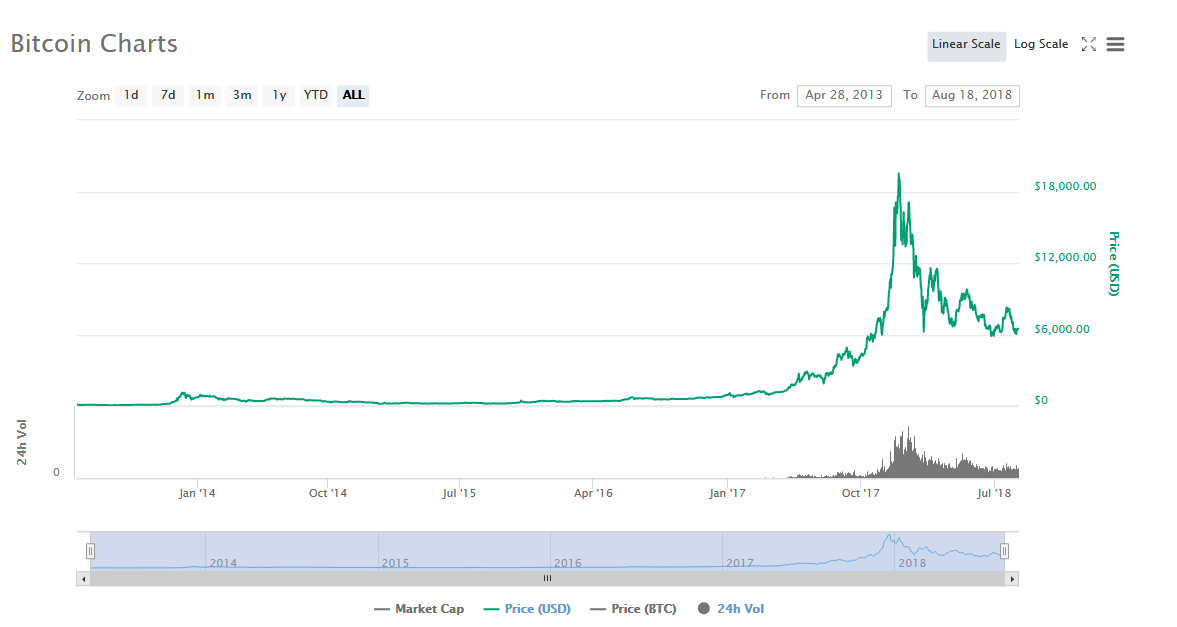Click the Jan '14 x-axis label
The image size is (1177, 627).
pos(197,493)
